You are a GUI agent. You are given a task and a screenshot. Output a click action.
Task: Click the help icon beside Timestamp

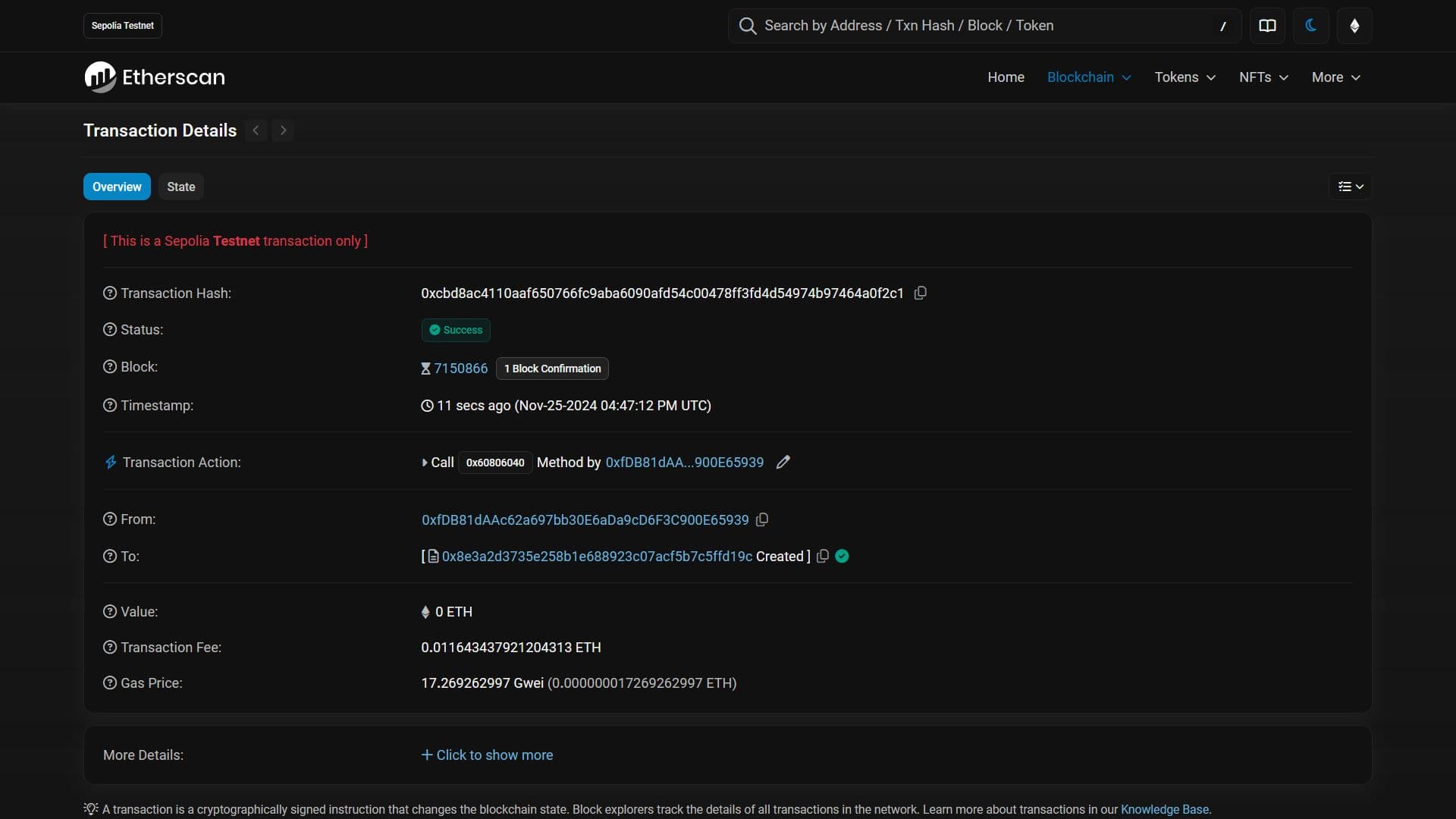[110, 406]
